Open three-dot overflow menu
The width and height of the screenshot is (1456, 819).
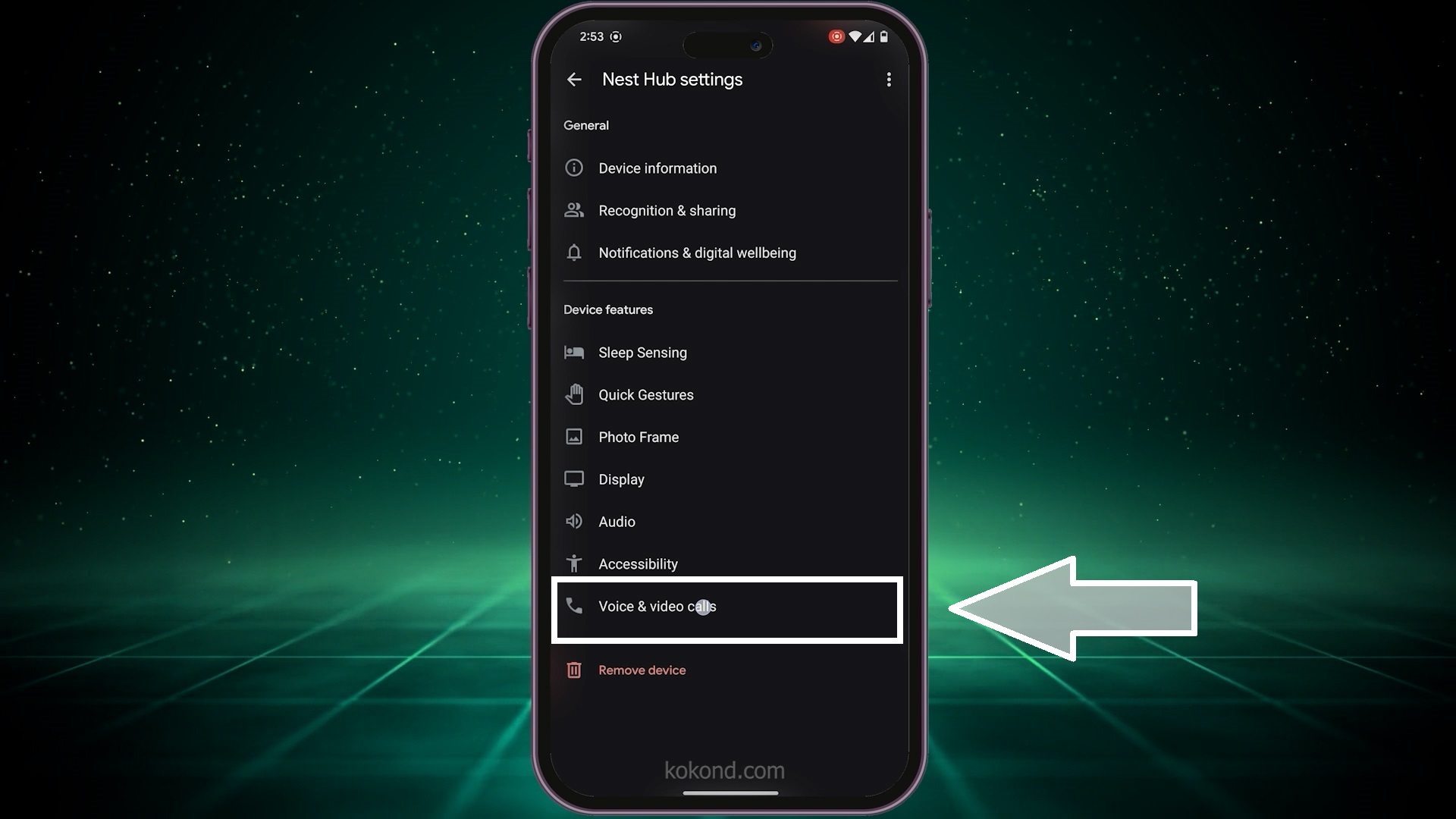(889, 80)
